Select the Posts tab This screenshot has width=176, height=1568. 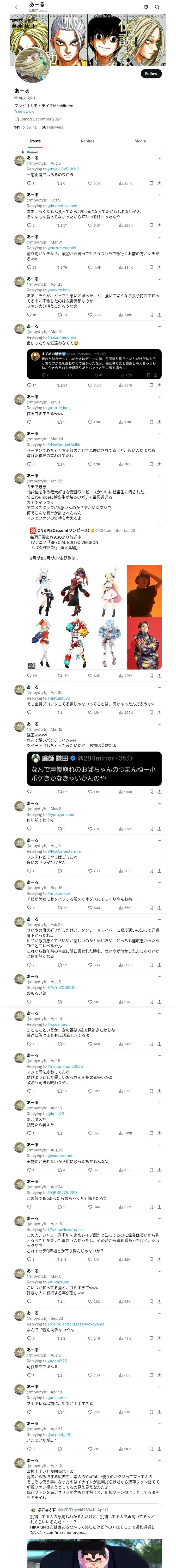click(35, 141)
